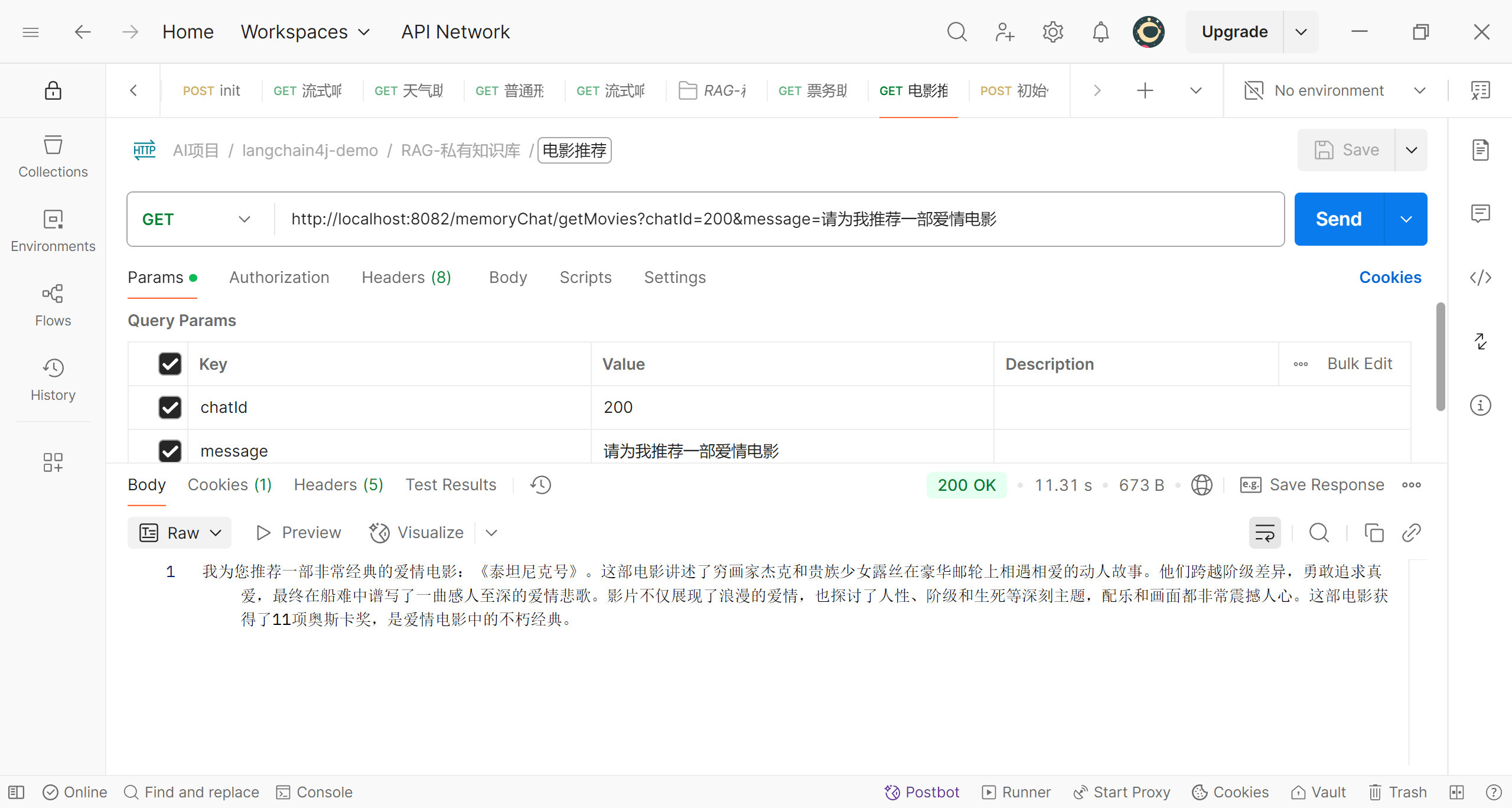The width and height of the screenshot is (1512, 808).
Task: Open Raw response format dropdown
Action: pos(180,533)
